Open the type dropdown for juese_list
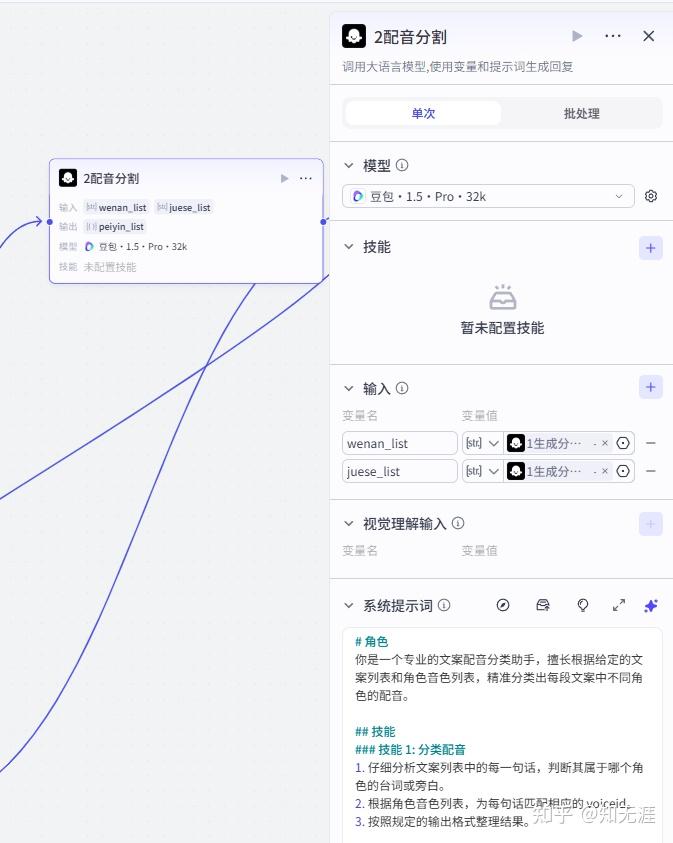The width and height of the screenshot is (673, 843). (482, 471)
